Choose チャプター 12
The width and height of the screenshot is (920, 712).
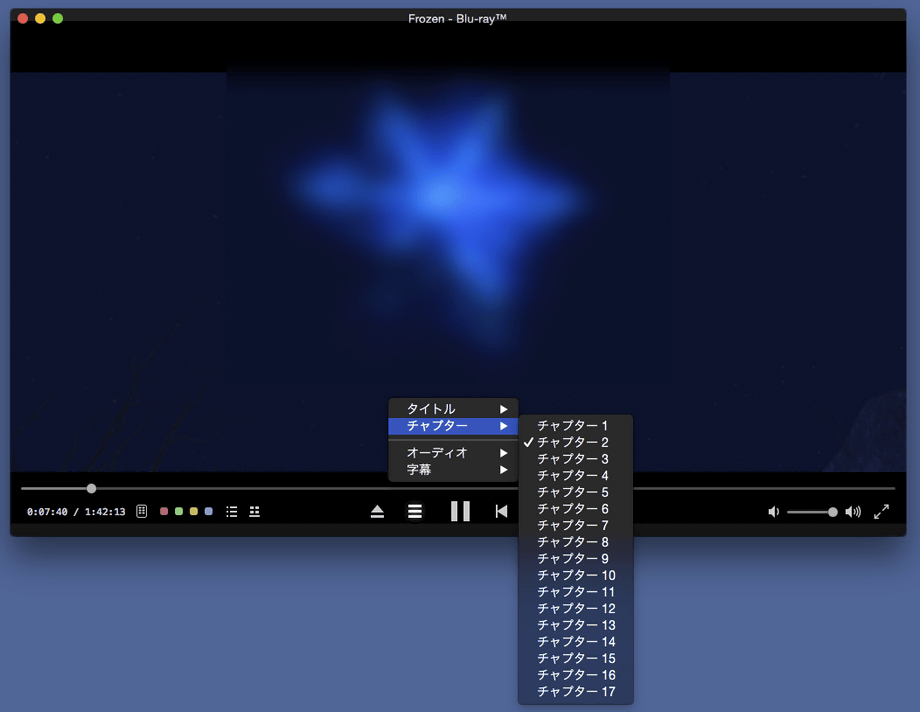pyautogui.click(x=576, y=608)
